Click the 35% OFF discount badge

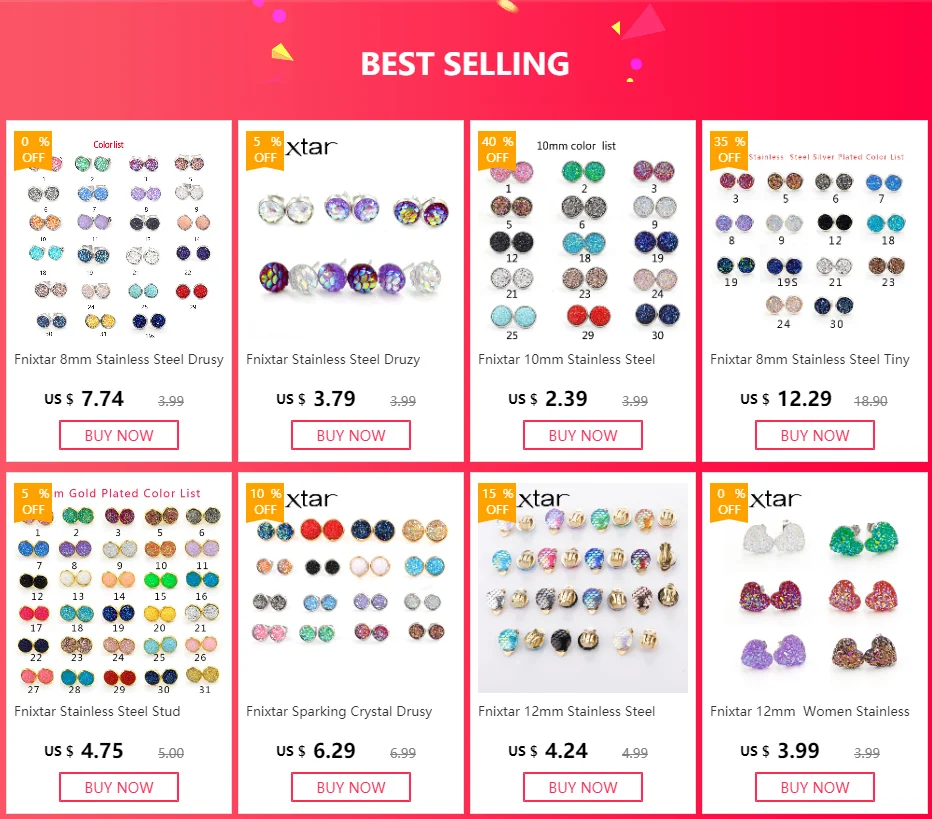729,150
